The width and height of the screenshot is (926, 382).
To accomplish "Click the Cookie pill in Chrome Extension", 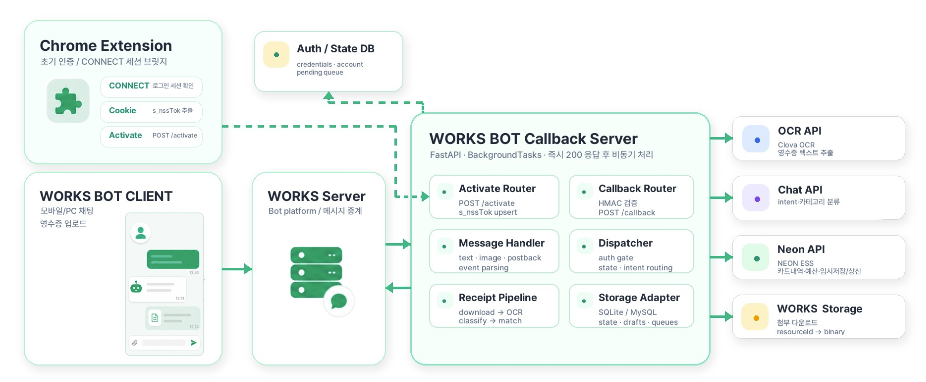I will click(x=151, y=111).
